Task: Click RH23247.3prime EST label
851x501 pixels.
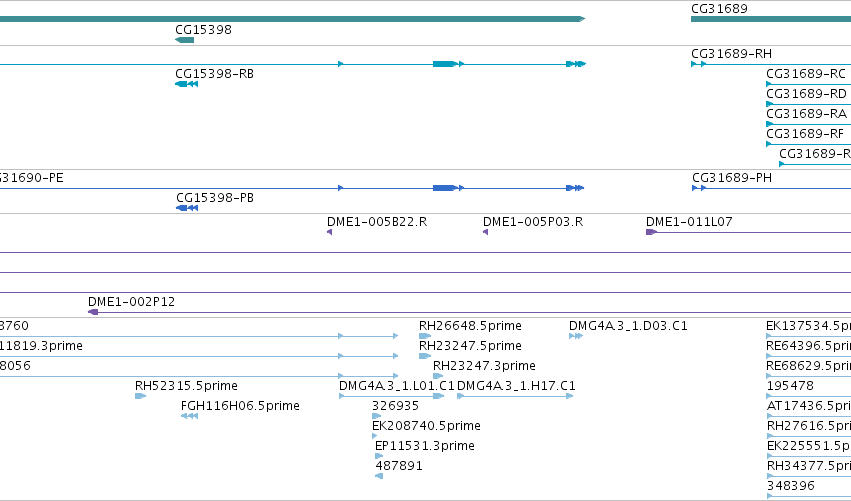Action: 484,366
